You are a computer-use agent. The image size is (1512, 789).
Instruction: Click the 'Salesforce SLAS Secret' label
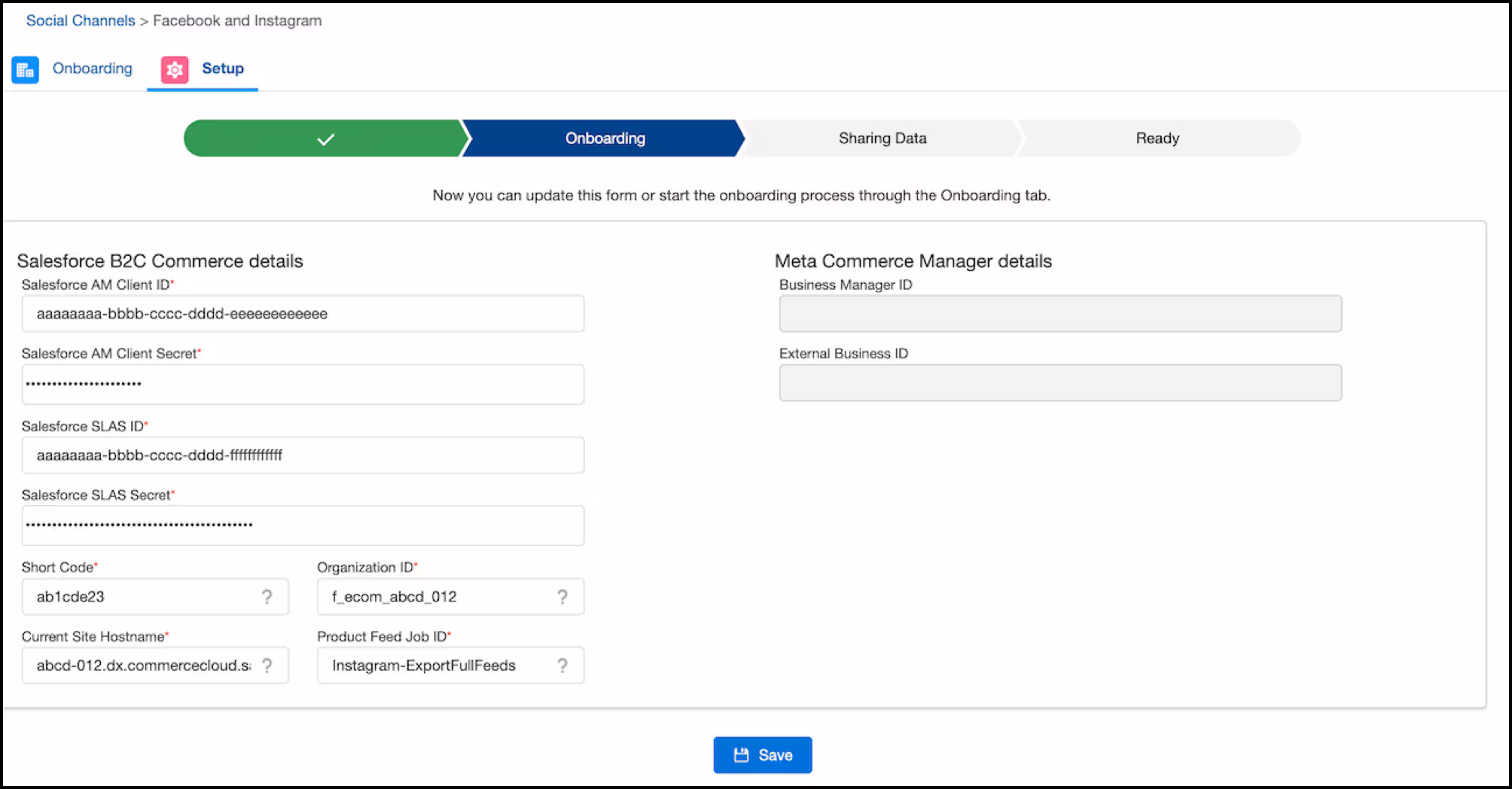(x=96, y=495)
